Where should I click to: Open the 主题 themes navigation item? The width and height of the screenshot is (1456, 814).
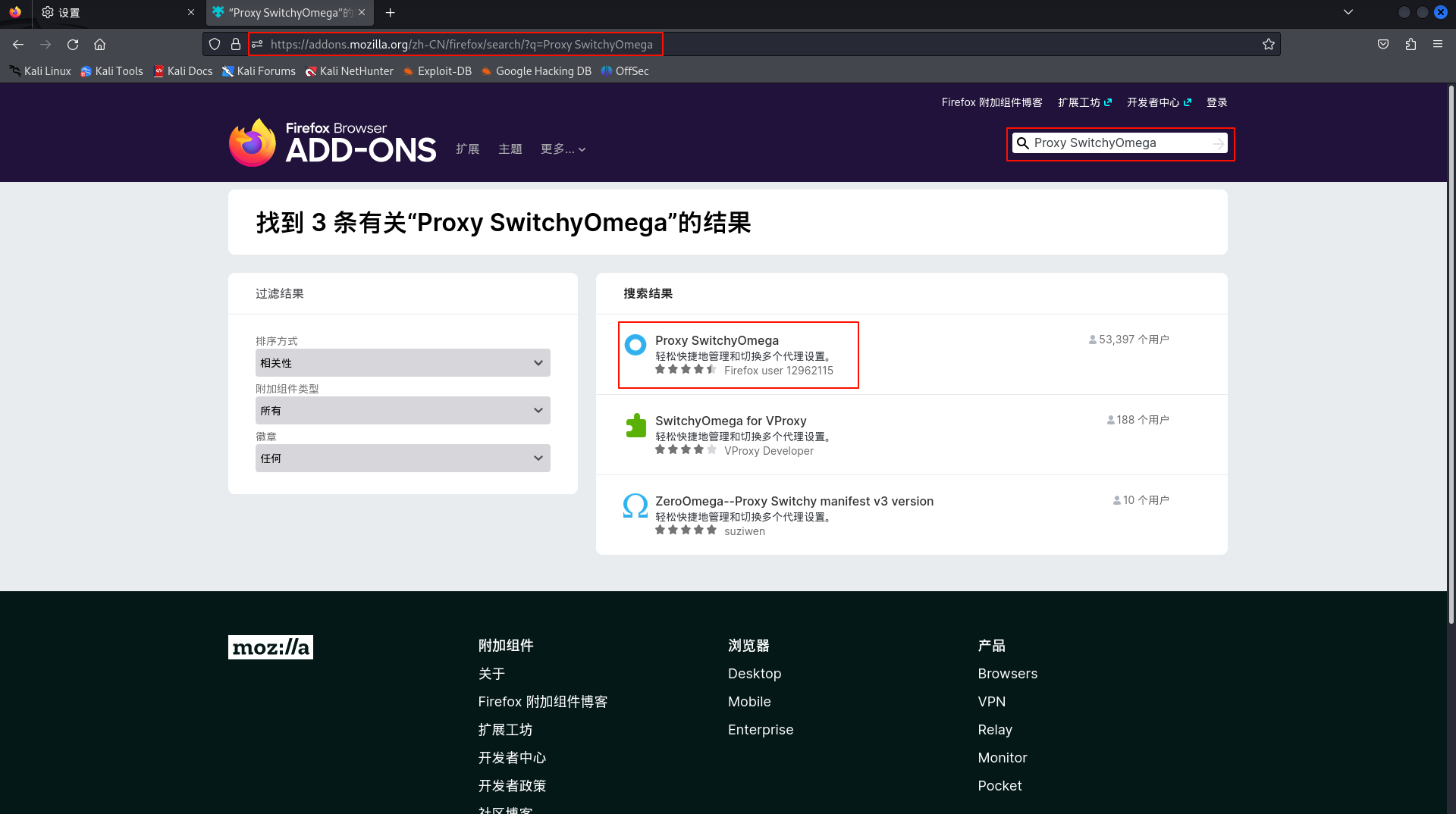click(510, 149)
